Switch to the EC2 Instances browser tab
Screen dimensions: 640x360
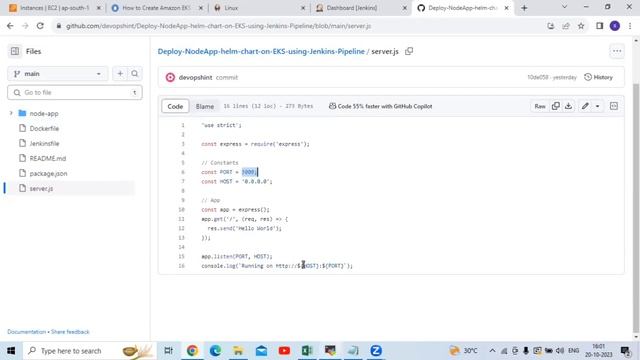[54, 8]
